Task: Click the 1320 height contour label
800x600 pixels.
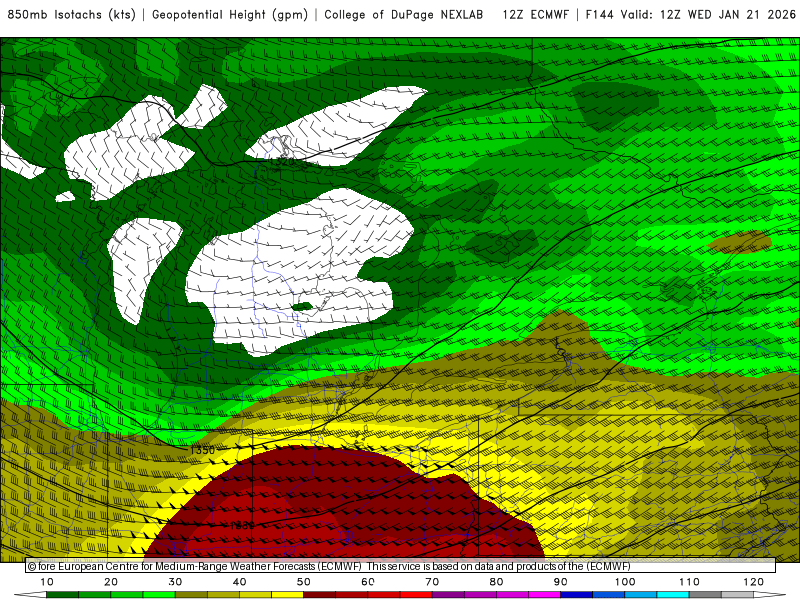Action: [x=282, y=162]
